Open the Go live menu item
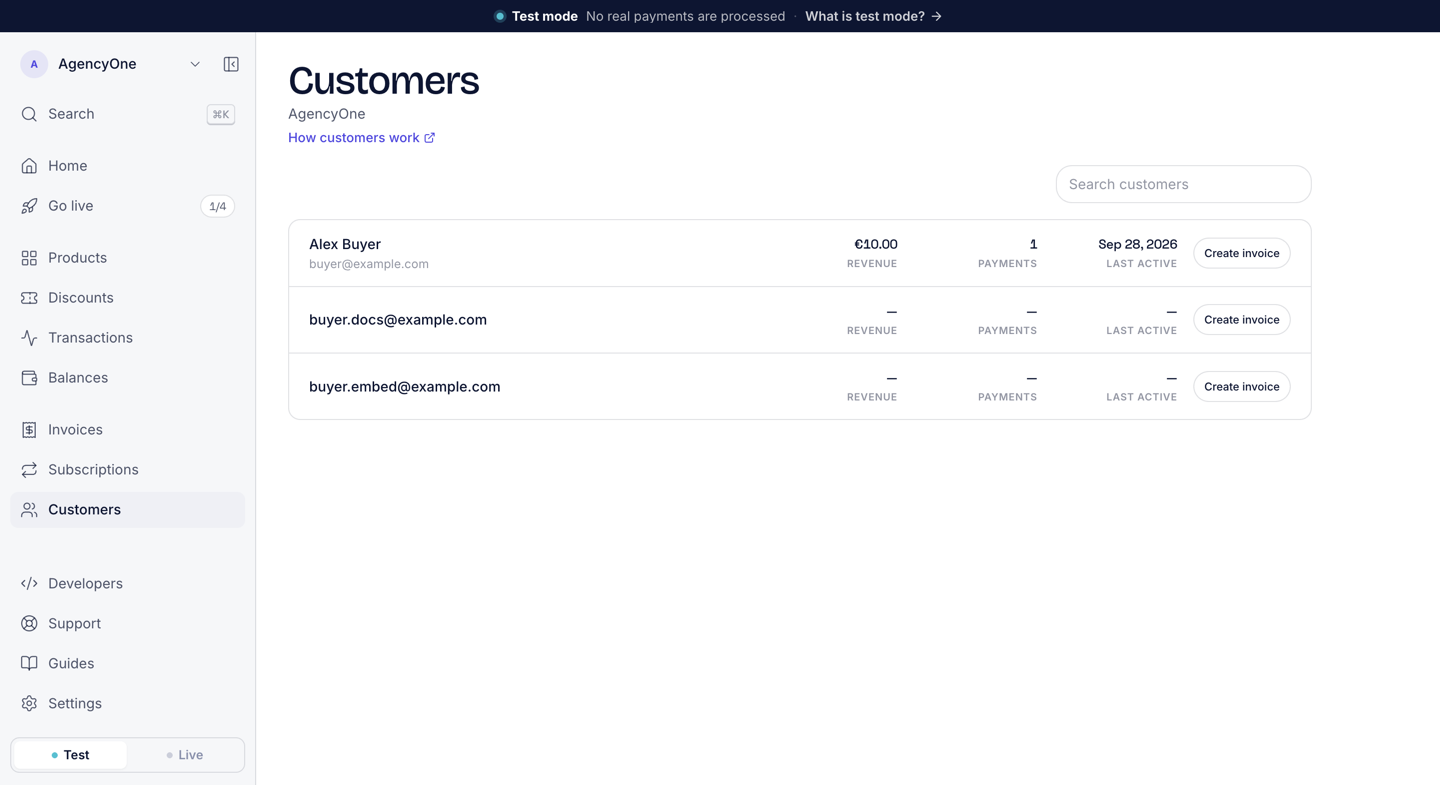Viewport: 1440px width, 785px height. (x=128, y=206)
